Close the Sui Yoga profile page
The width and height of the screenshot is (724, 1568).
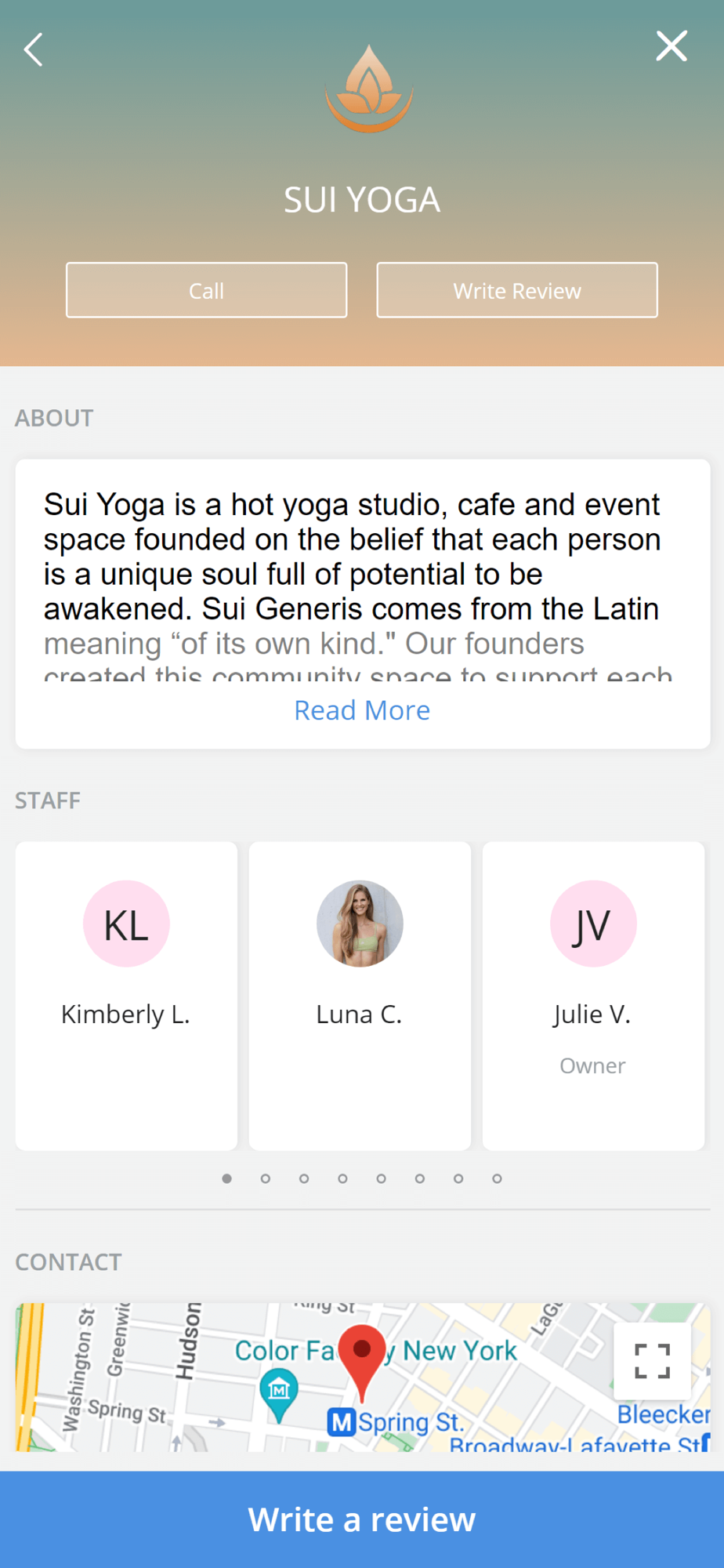click(x=672, y=46)
